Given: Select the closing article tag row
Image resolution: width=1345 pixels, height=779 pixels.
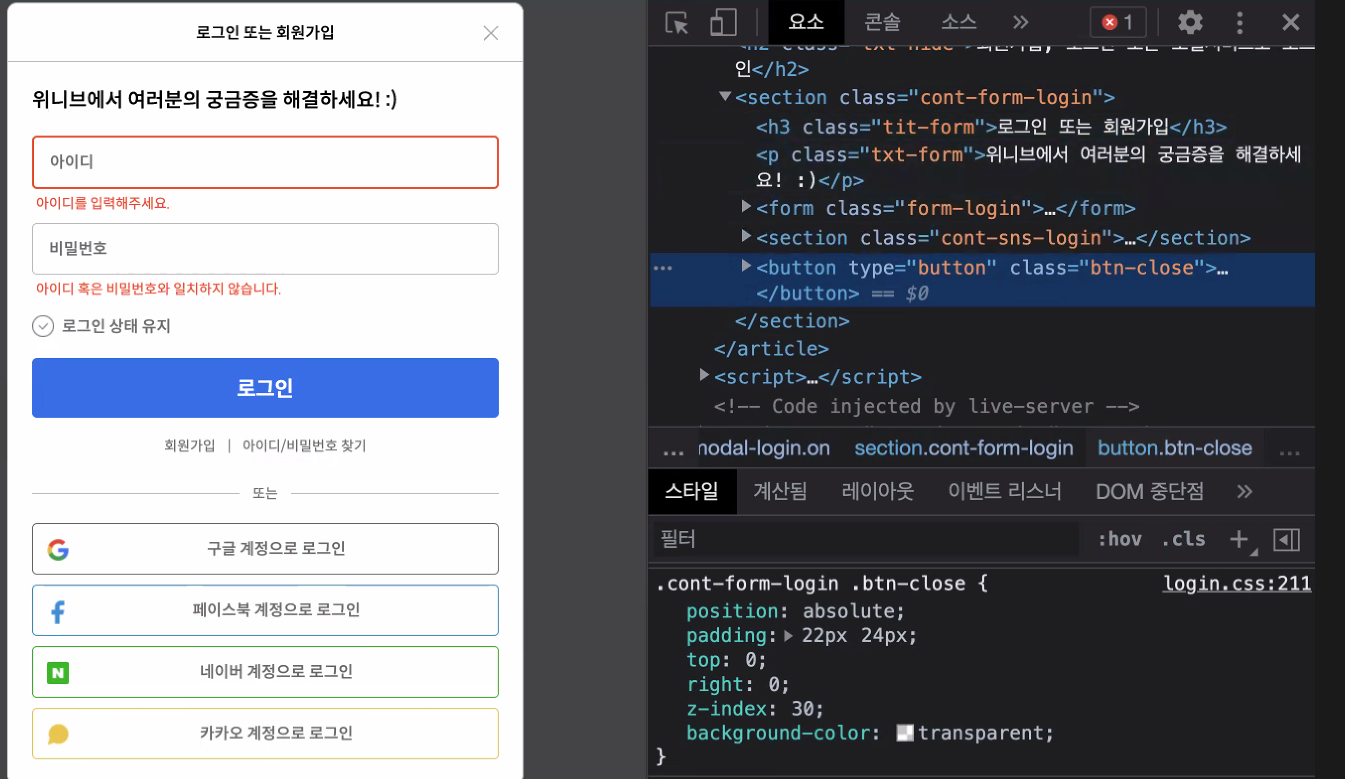Looking at the screenshot, I should pos(771,349).
